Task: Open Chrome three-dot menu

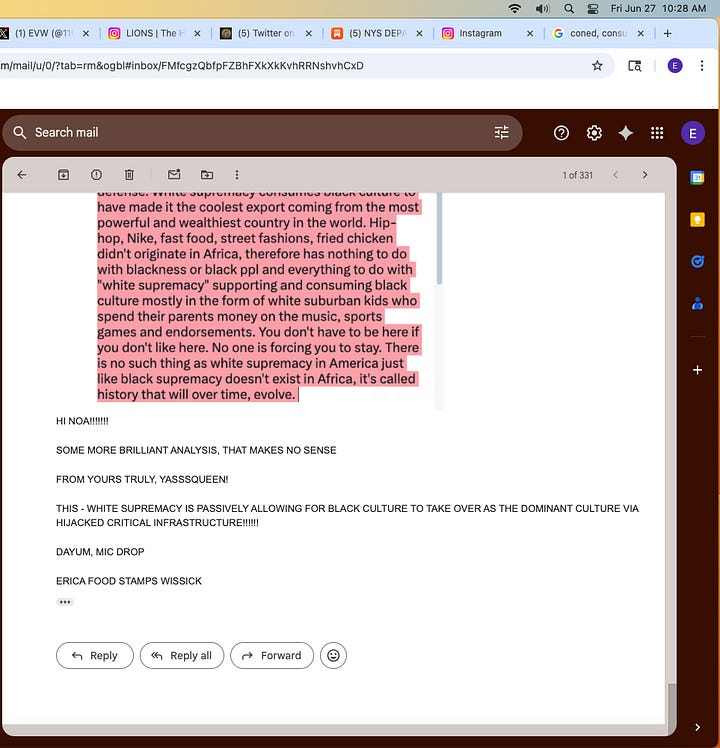Action: point(701,66)
